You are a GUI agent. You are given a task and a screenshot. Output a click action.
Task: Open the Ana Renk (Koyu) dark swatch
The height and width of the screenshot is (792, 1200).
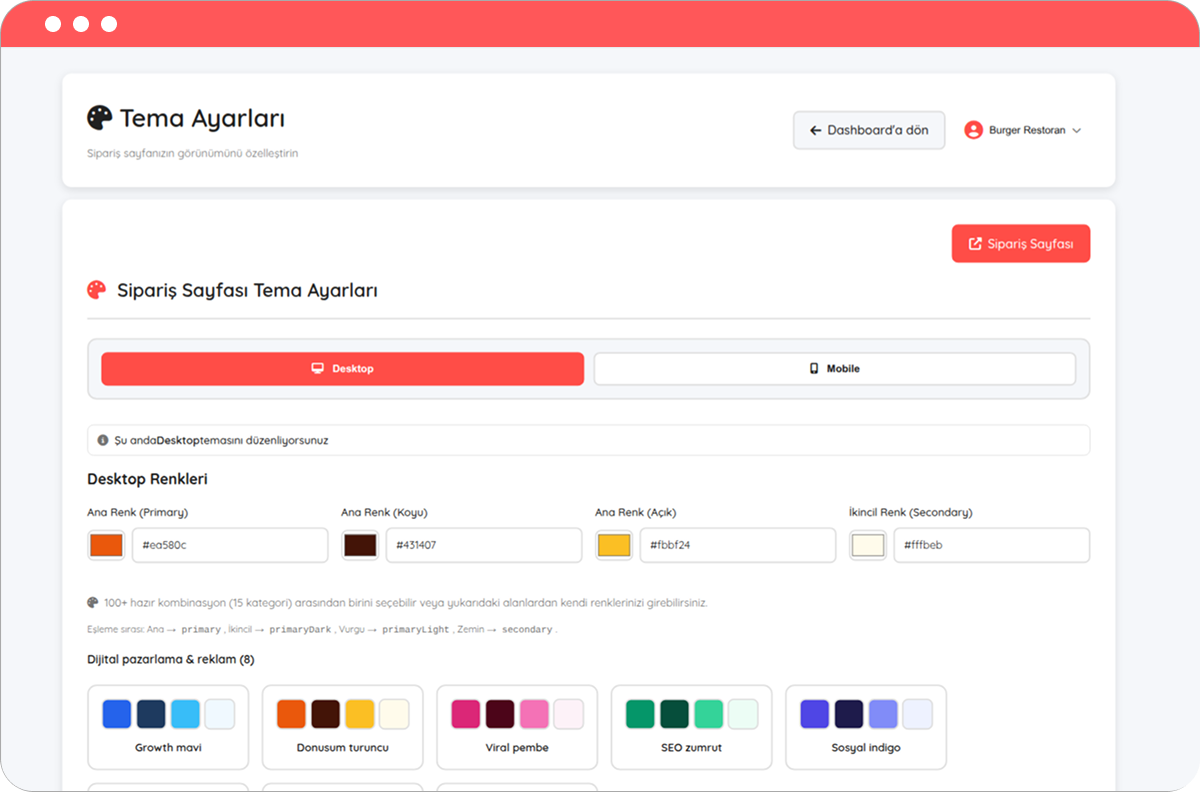point(360,545)
